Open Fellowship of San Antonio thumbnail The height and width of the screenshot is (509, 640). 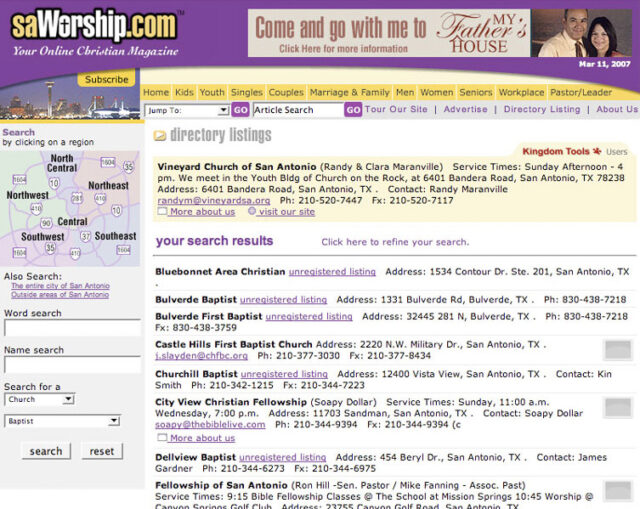618,491
